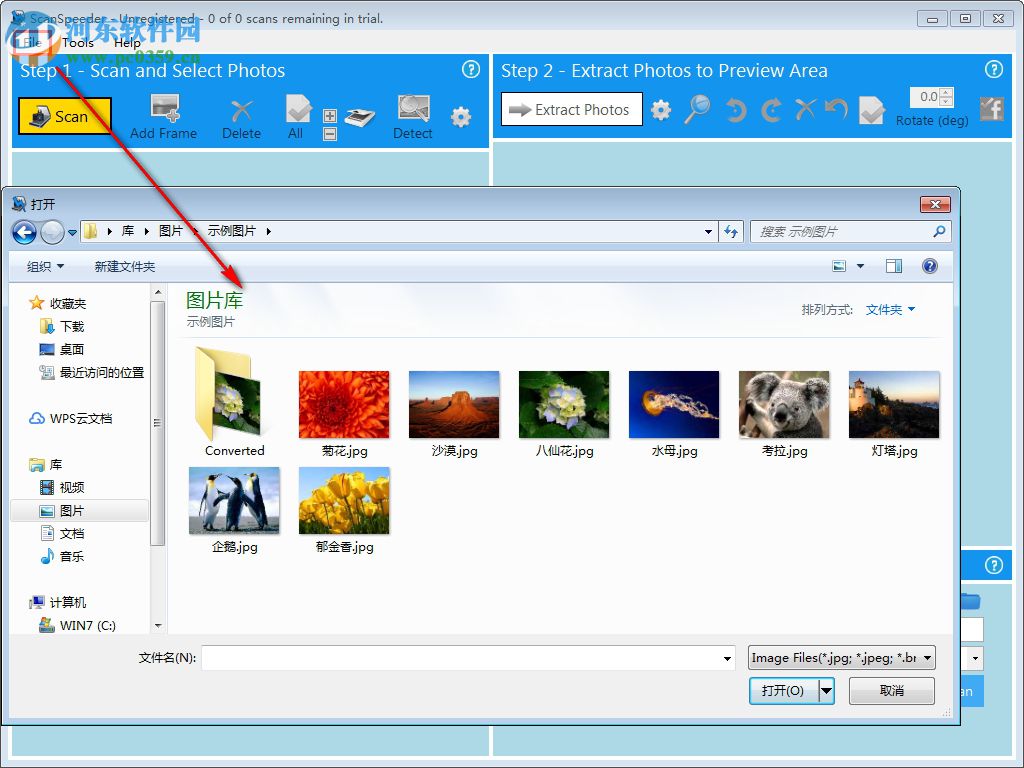The height and width of the screenshot is (768, 1024).
Task: Click the plus expand frames icon
Action: [330, 116]
